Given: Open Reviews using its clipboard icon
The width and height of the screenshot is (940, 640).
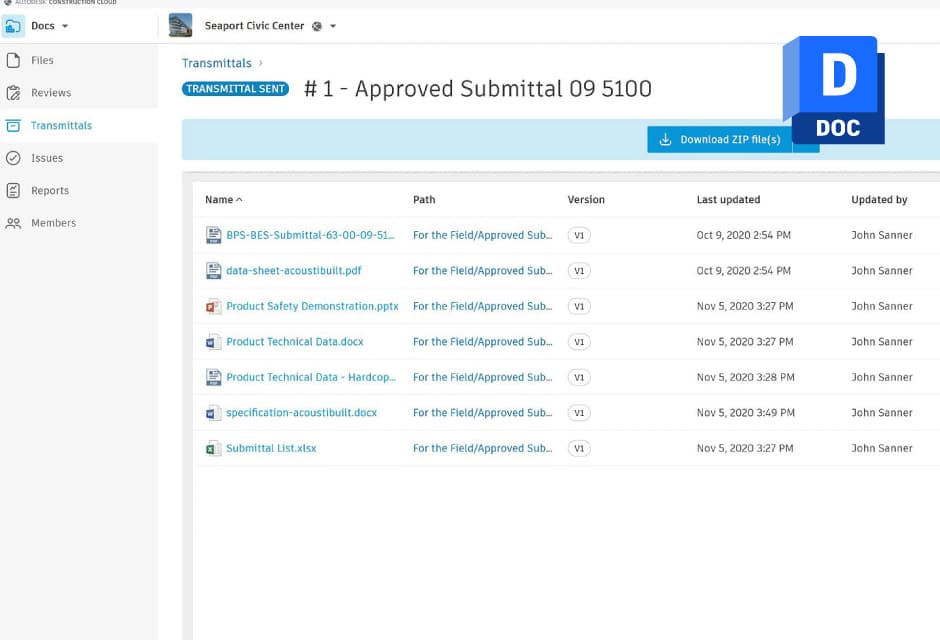Looking at the screenshot, I should [14, 92].
